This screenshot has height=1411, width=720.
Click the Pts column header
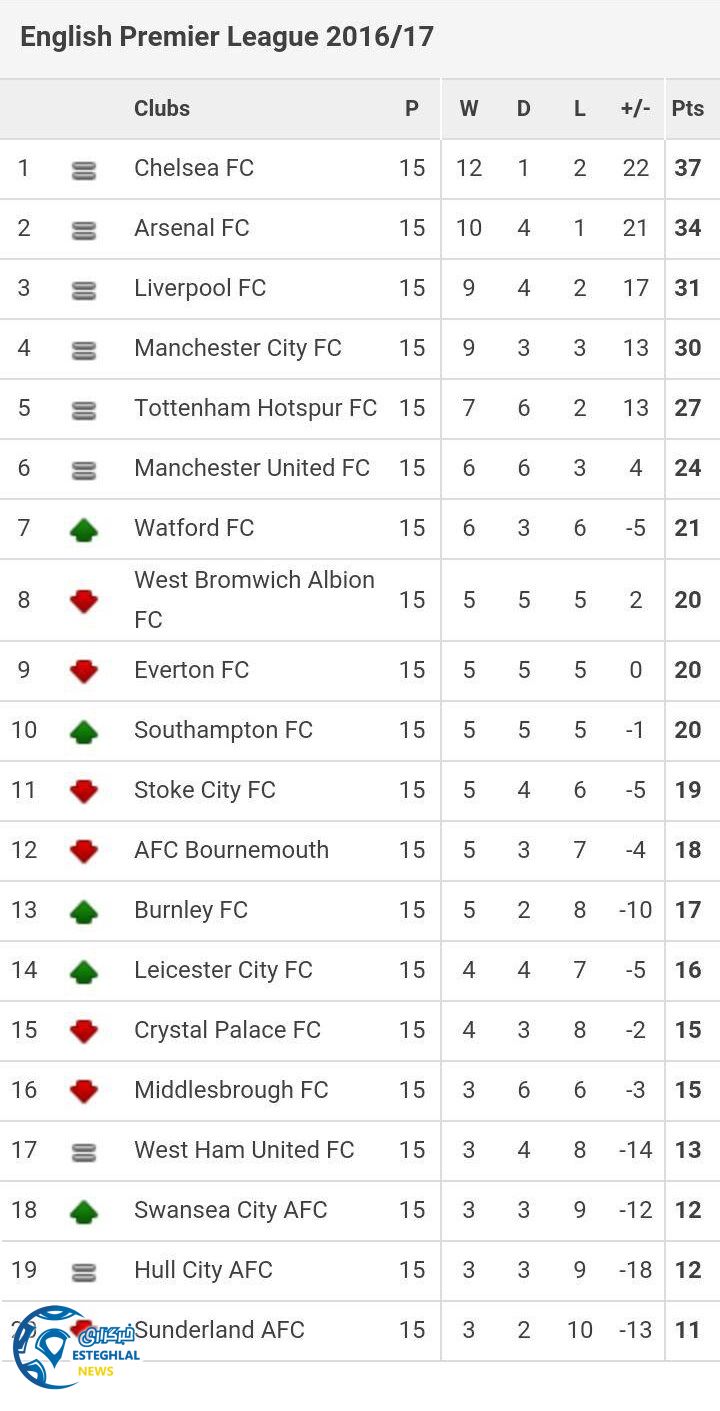point(688,109)
